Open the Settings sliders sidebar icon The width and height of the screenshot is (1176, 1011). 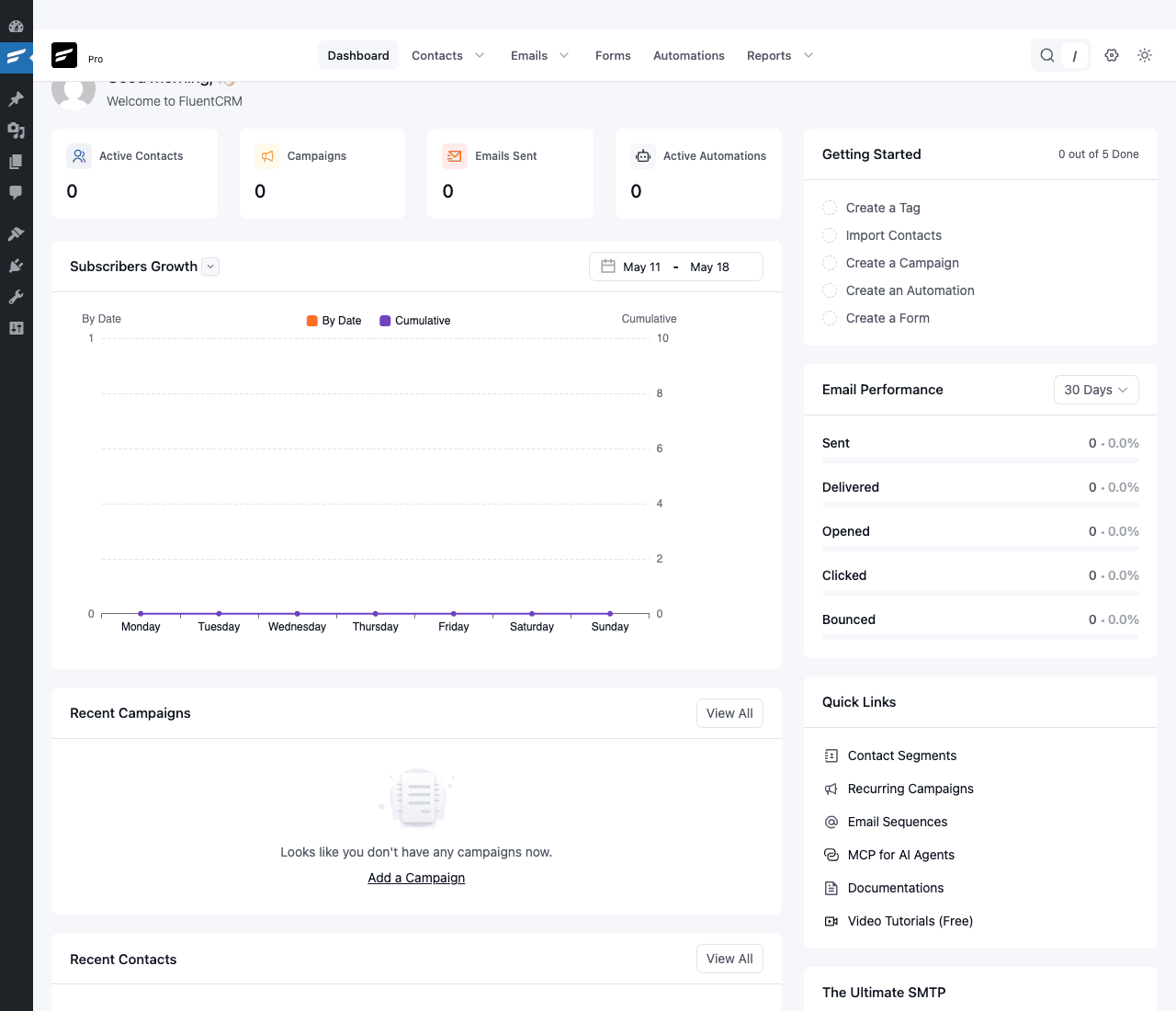(16, 328)
